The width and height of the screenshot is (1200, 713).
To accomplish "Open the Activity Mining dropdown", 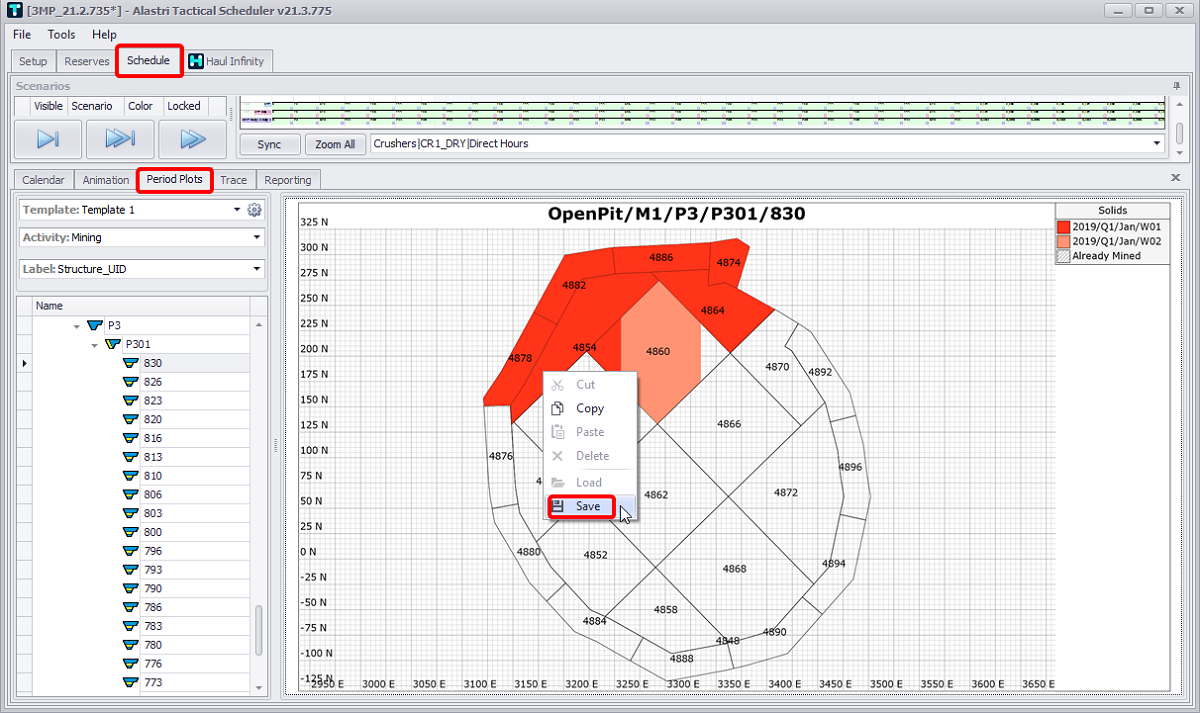I will [x=257, y=238].
